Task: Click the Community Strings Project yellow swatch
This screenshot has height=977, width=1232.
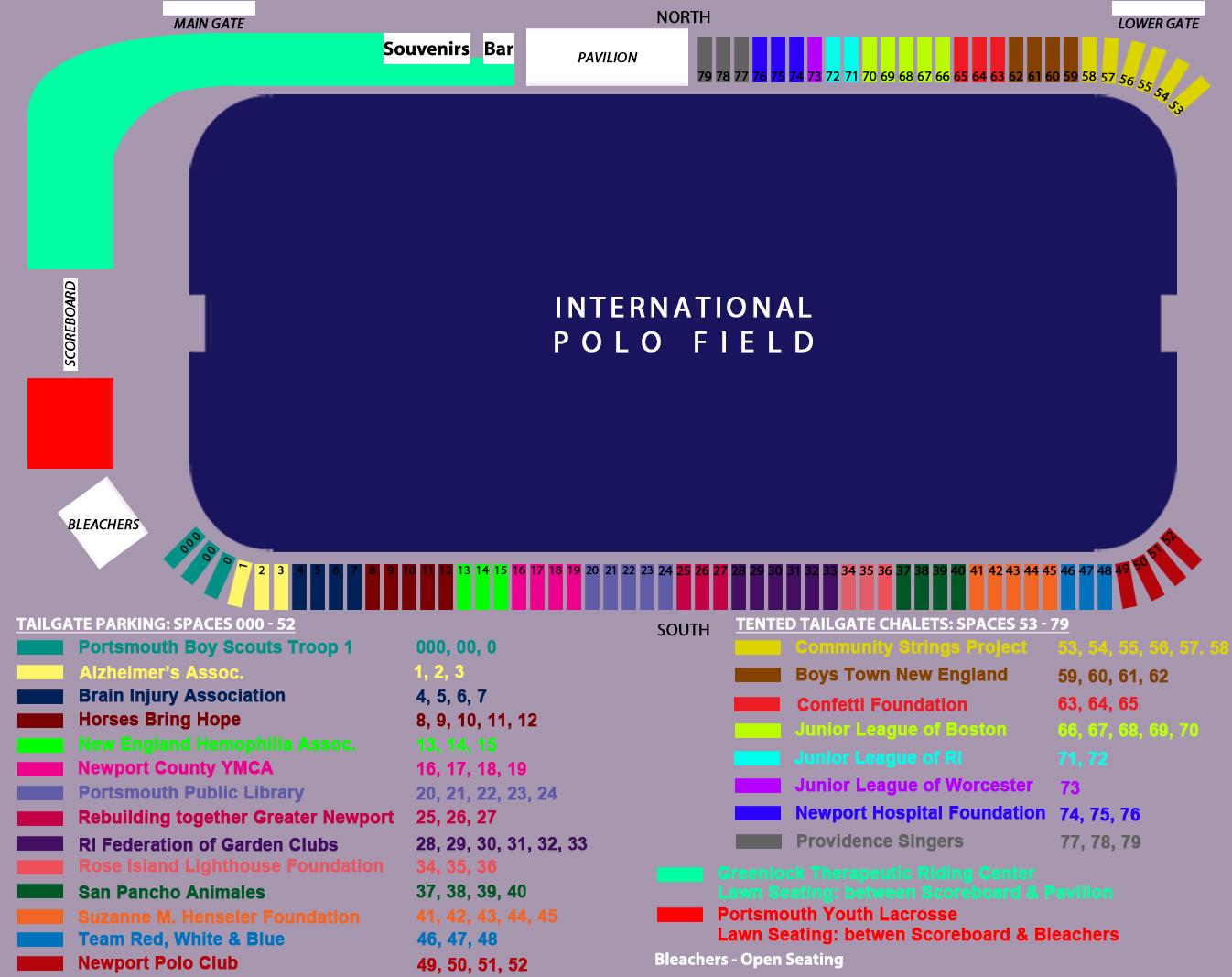Action: pyautogui.click(x=758, y=647)
